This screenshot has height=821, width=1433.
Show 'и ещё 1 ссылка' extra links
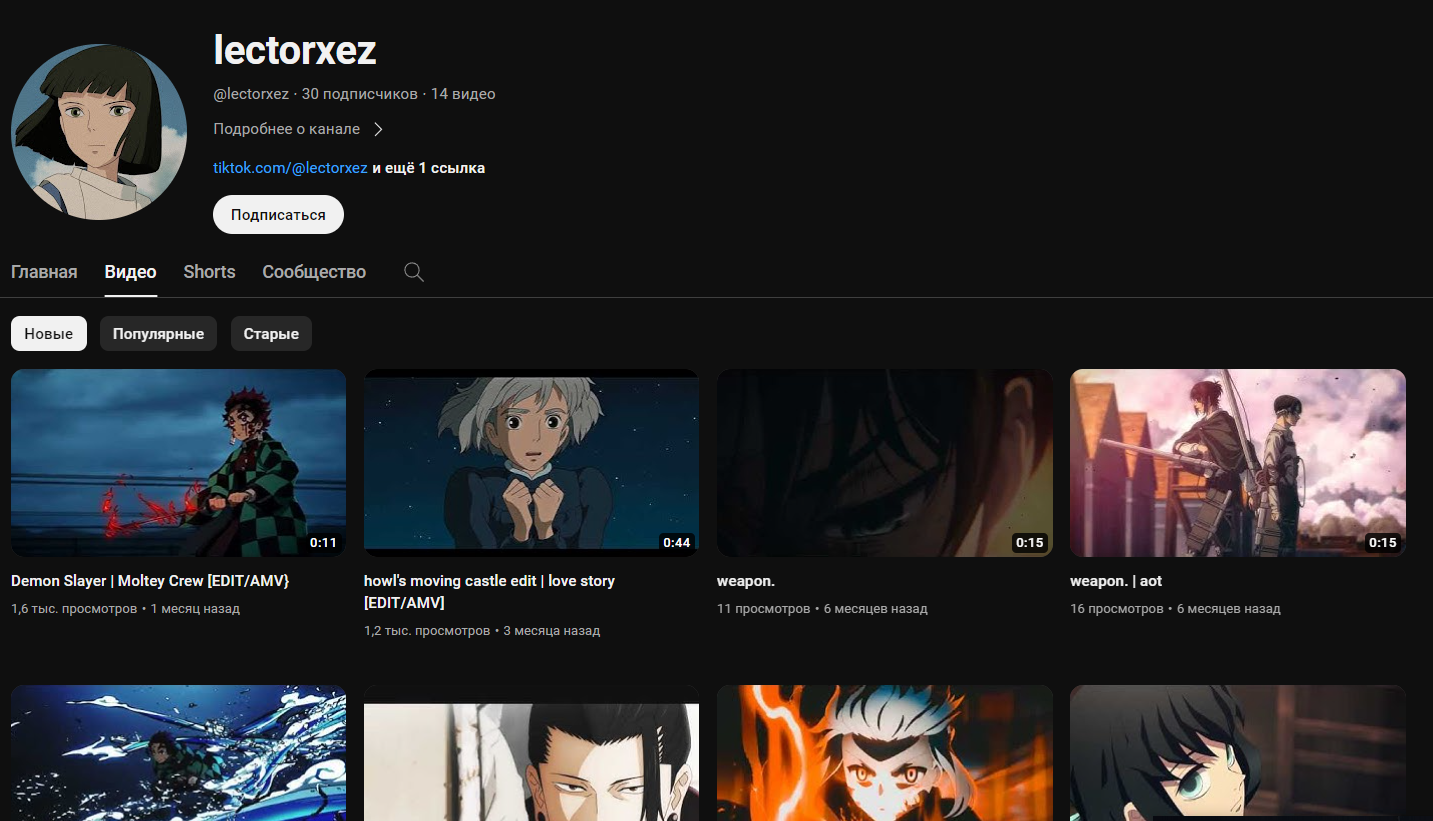pos(428,168)
